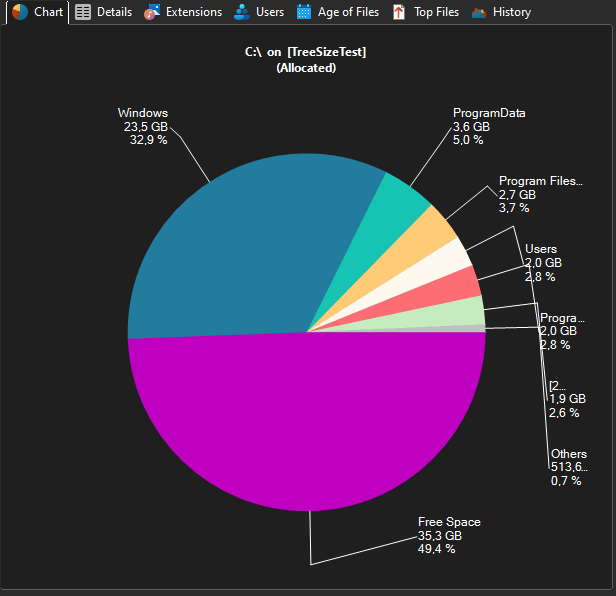Switch to the History tab
Viewport: 616px width, 596px height.
click(511, 12)
